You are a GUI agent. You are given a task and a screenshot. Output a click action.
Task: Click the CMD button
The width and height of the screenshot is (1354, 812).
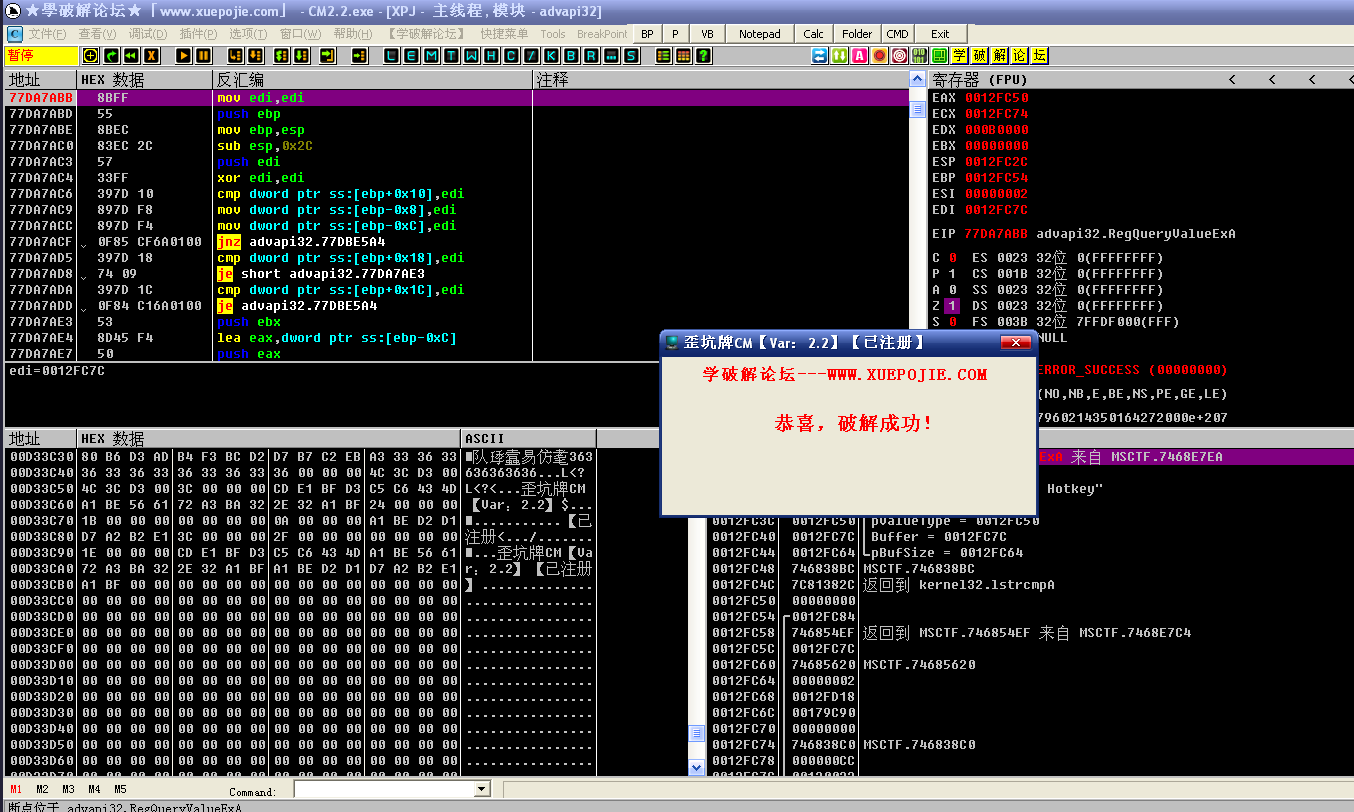[x=897, y=34]
